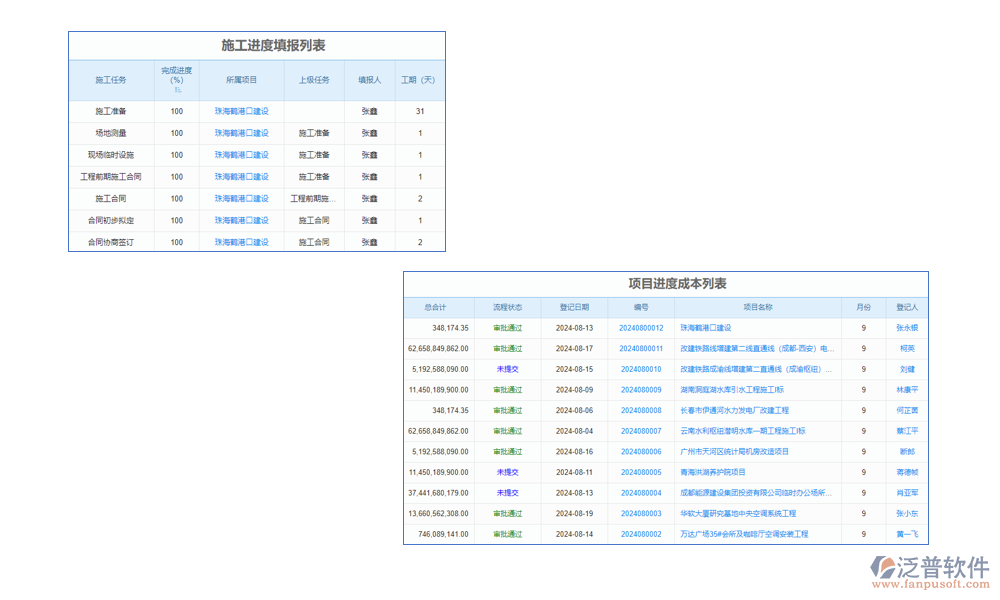Select the 场地测量 task row cell

[111, 133]
